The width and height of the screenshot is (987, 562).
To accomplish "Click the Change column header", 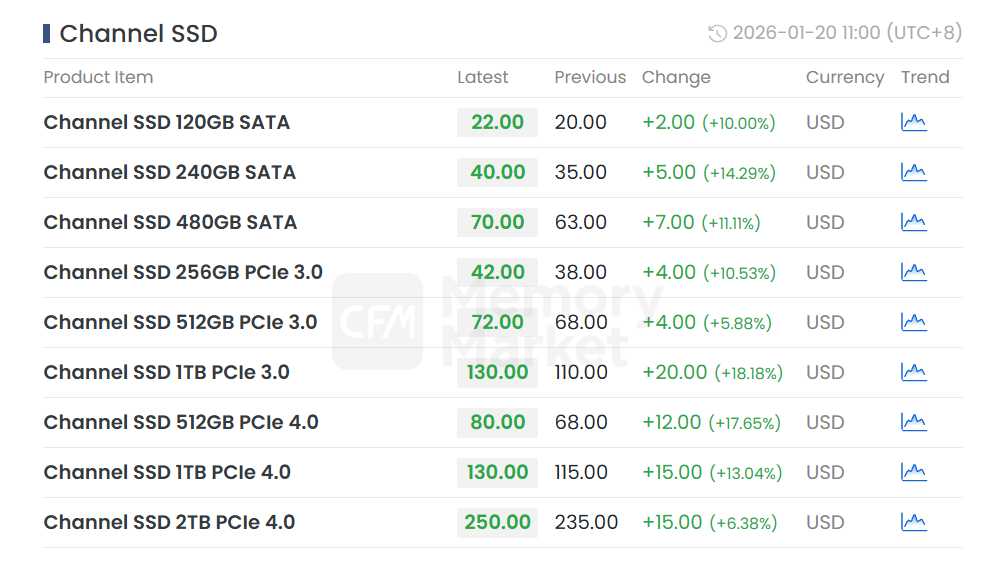I will coord(676,77).
